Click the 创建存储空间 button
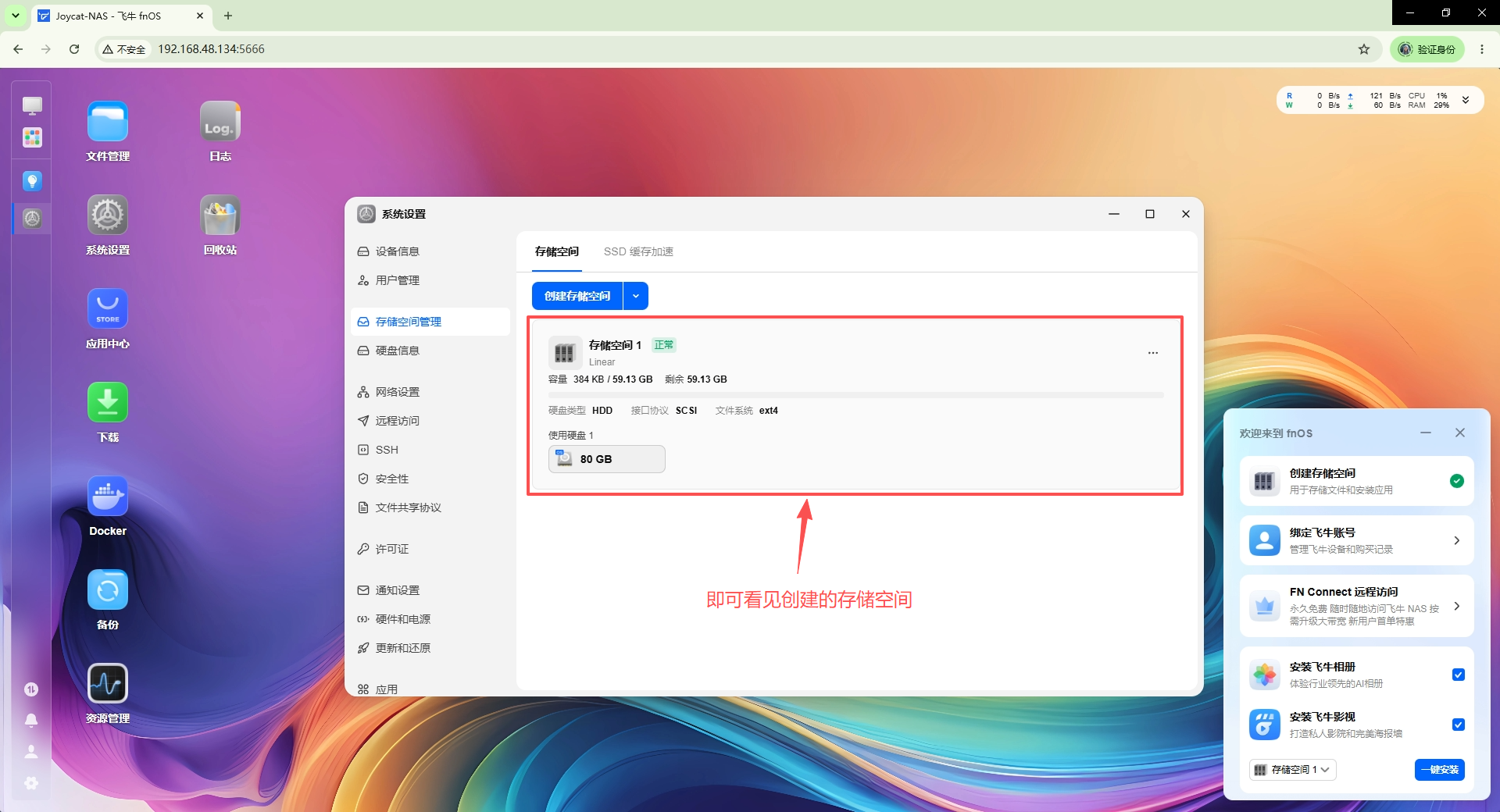 577,296
